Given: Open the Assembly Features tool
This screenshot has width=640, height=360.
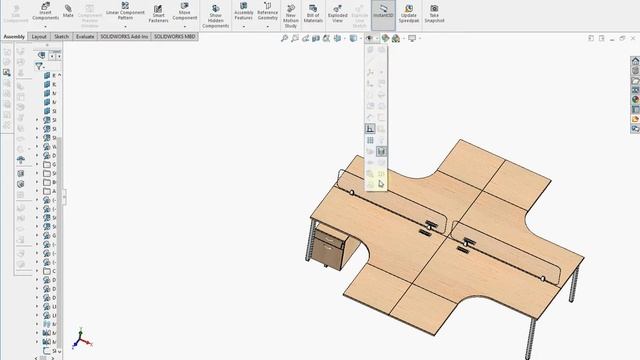Looking at the screenshot, I should click(x=244, y=11).
